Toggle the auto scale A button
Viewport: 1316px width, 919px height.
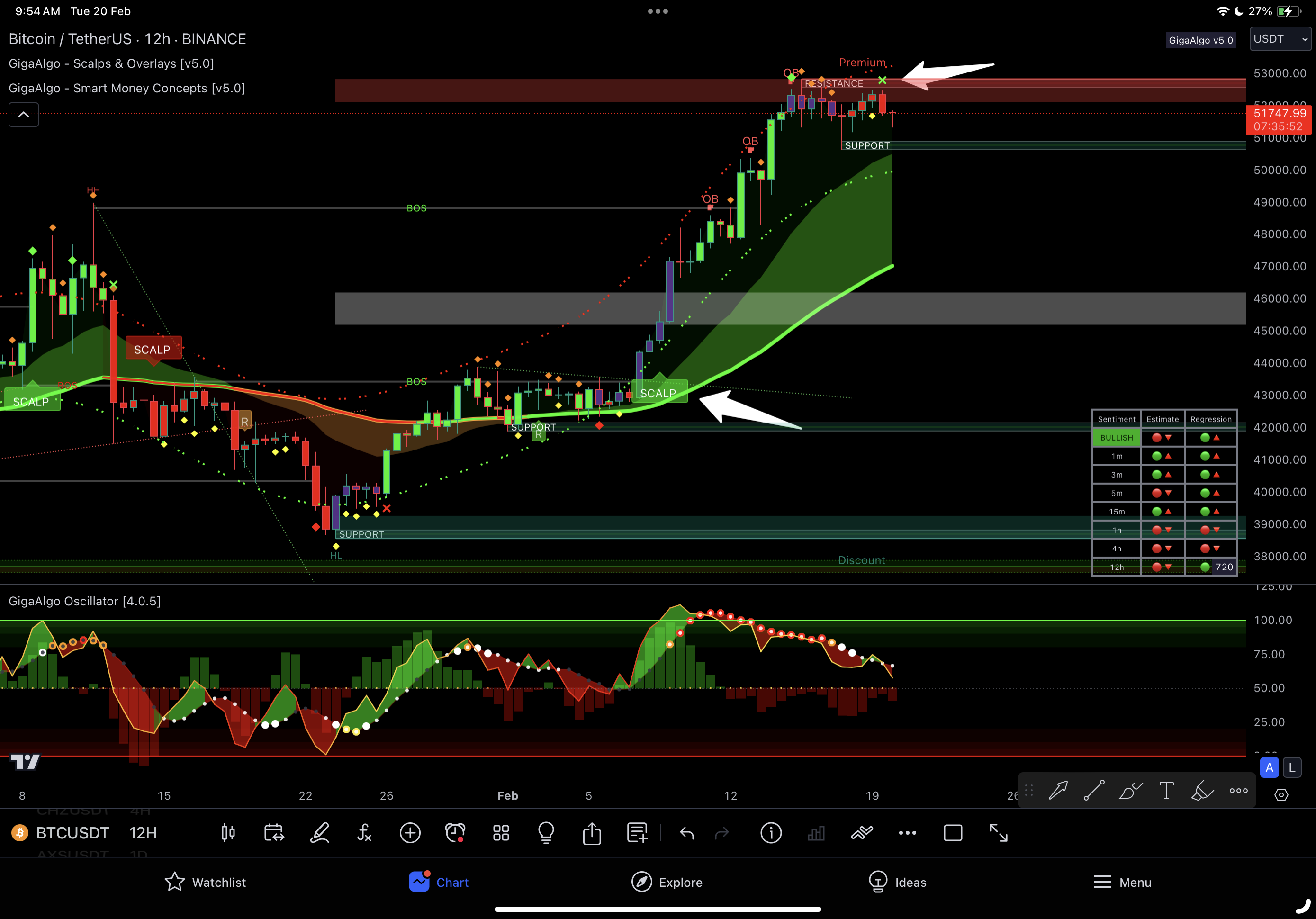(1270, 768)
